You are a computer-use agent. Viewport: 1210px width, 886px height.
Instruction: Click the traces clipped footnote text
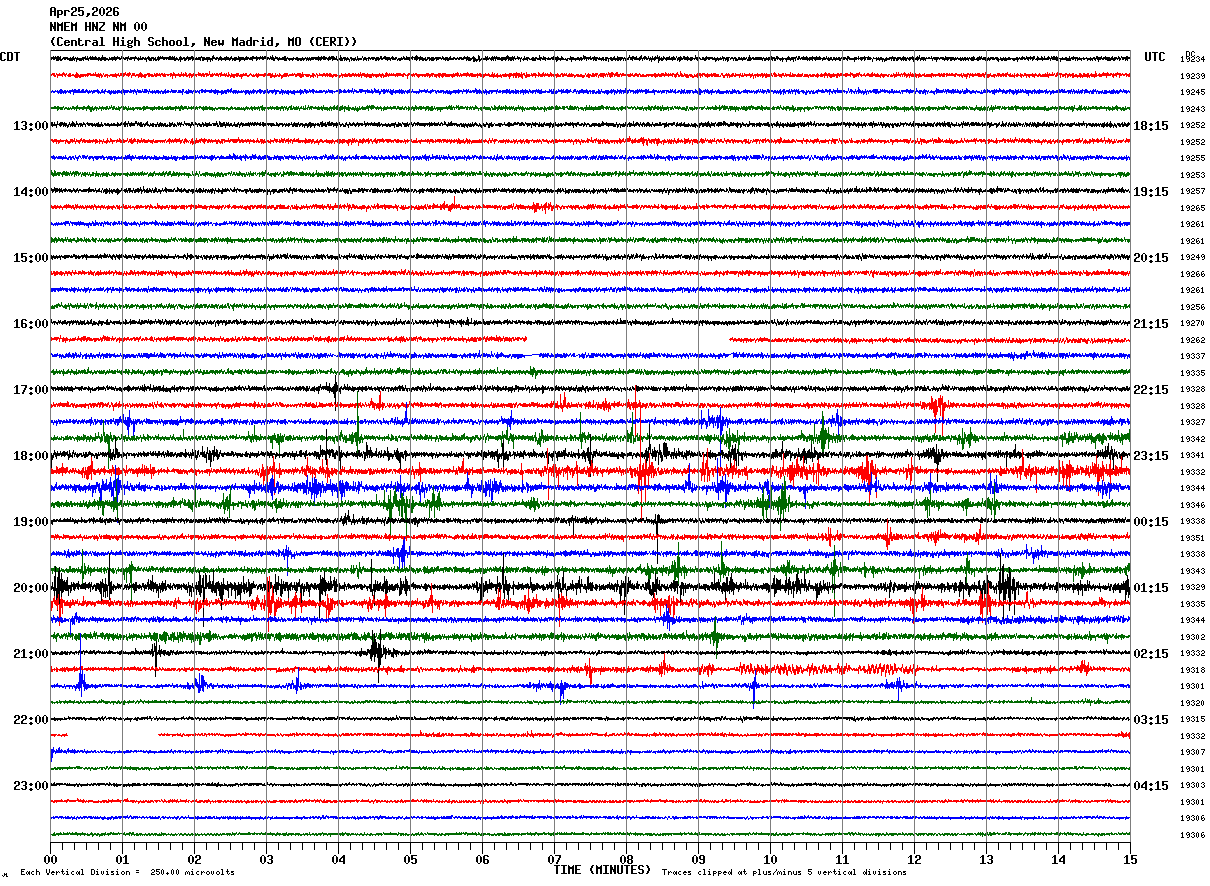[784, 872]
